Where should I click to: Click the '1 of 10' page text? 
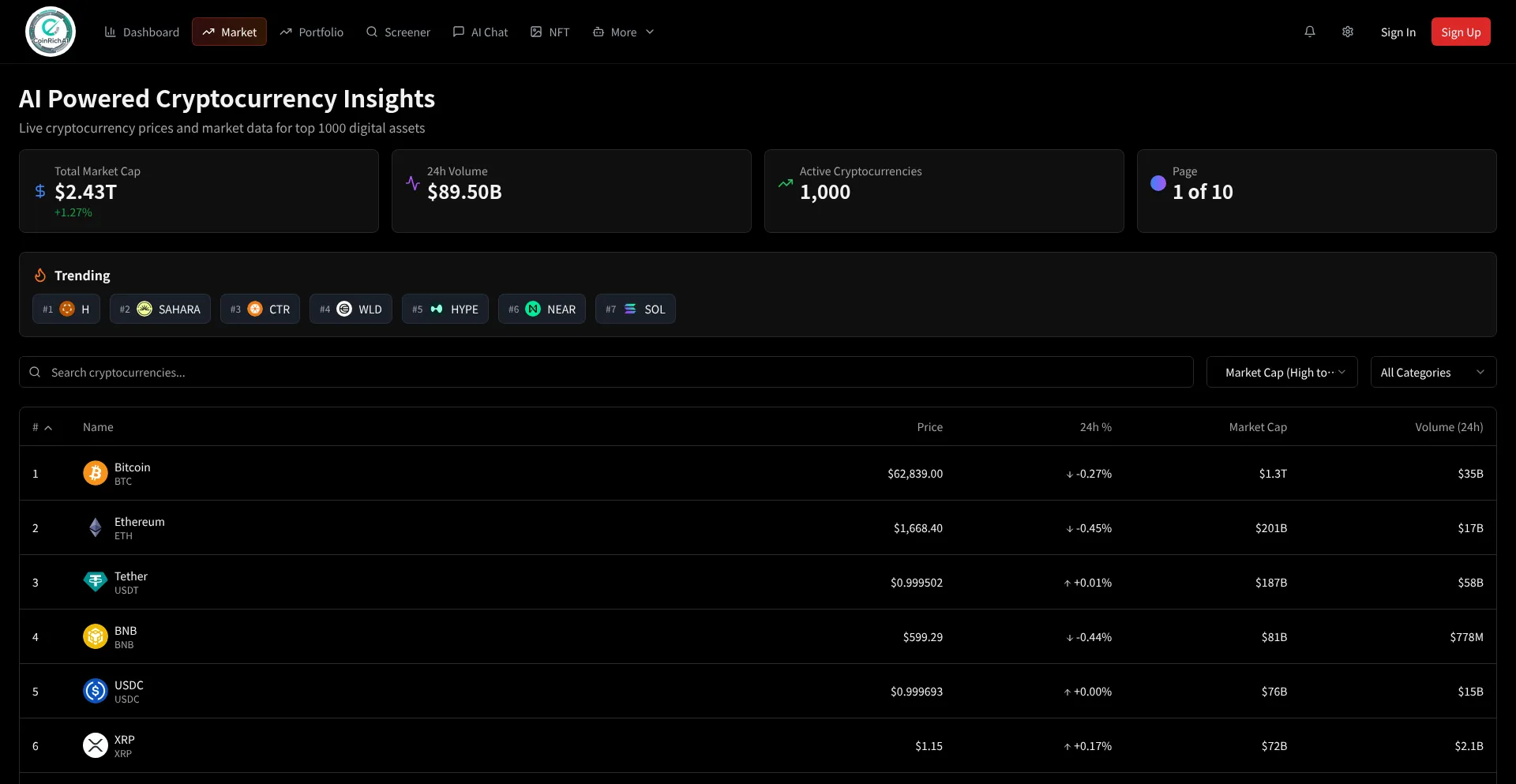coord(1203,192)
